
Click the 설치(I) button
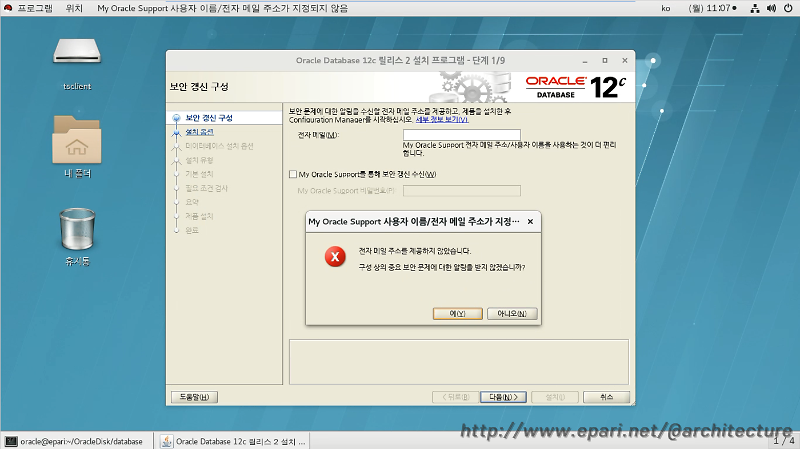click(x=555, y=397)
